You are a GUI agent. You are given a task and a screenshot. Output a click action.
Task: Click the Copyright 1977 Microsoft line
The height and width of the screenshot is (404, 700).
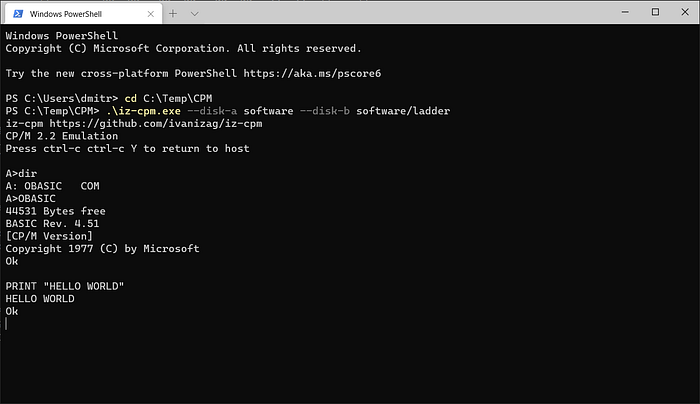pyautogui.click(x=102, y=248)
